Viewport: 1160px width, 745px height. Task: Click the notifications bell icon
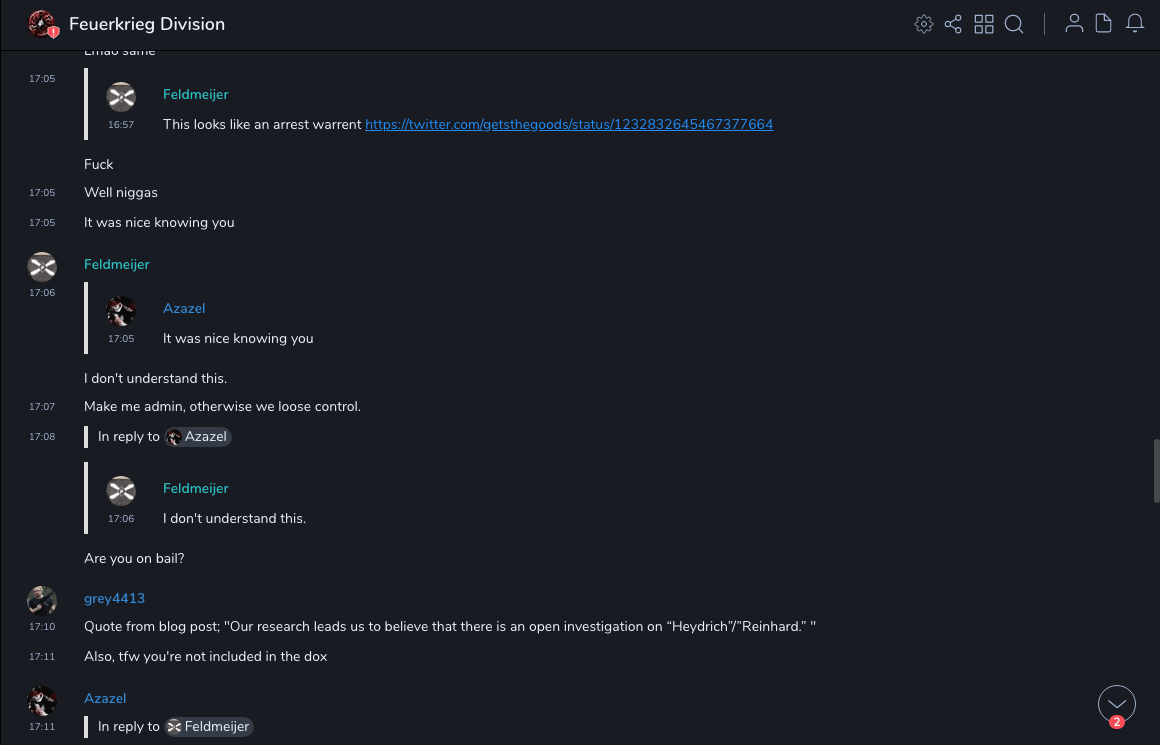pos(1135,24)
